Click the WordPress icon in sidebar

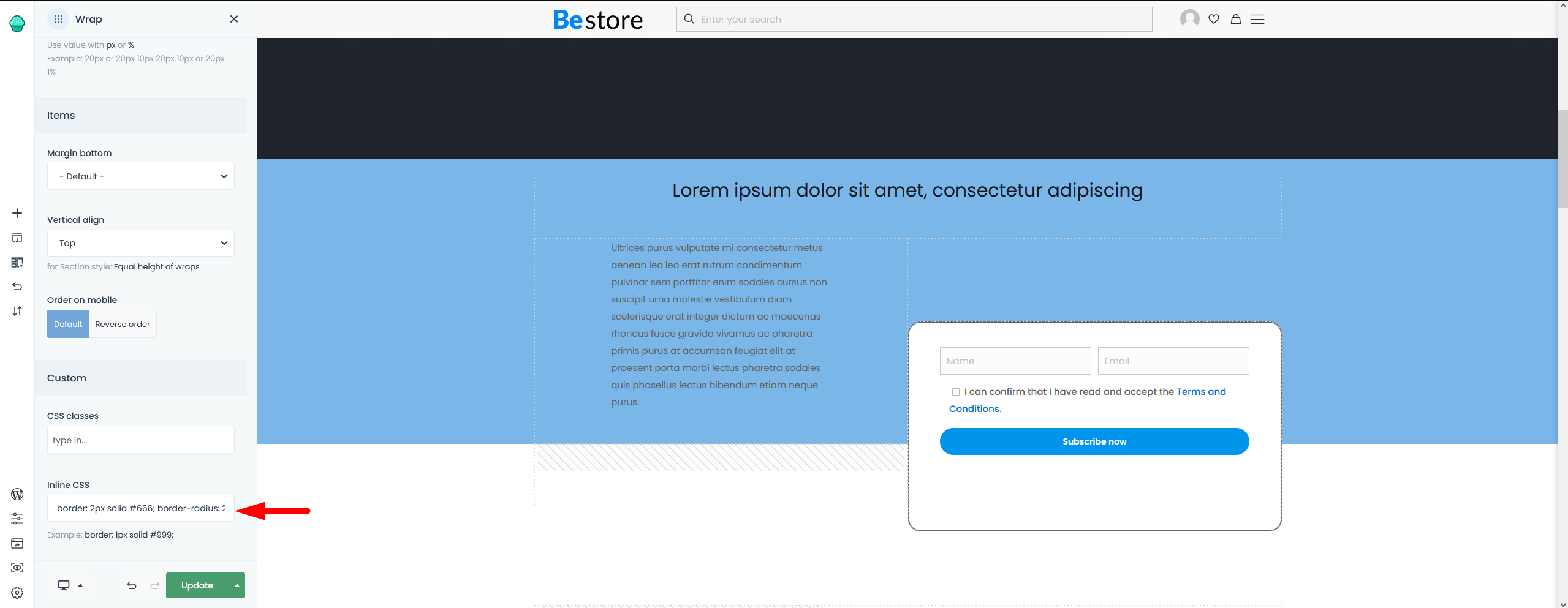click(17, 494)
